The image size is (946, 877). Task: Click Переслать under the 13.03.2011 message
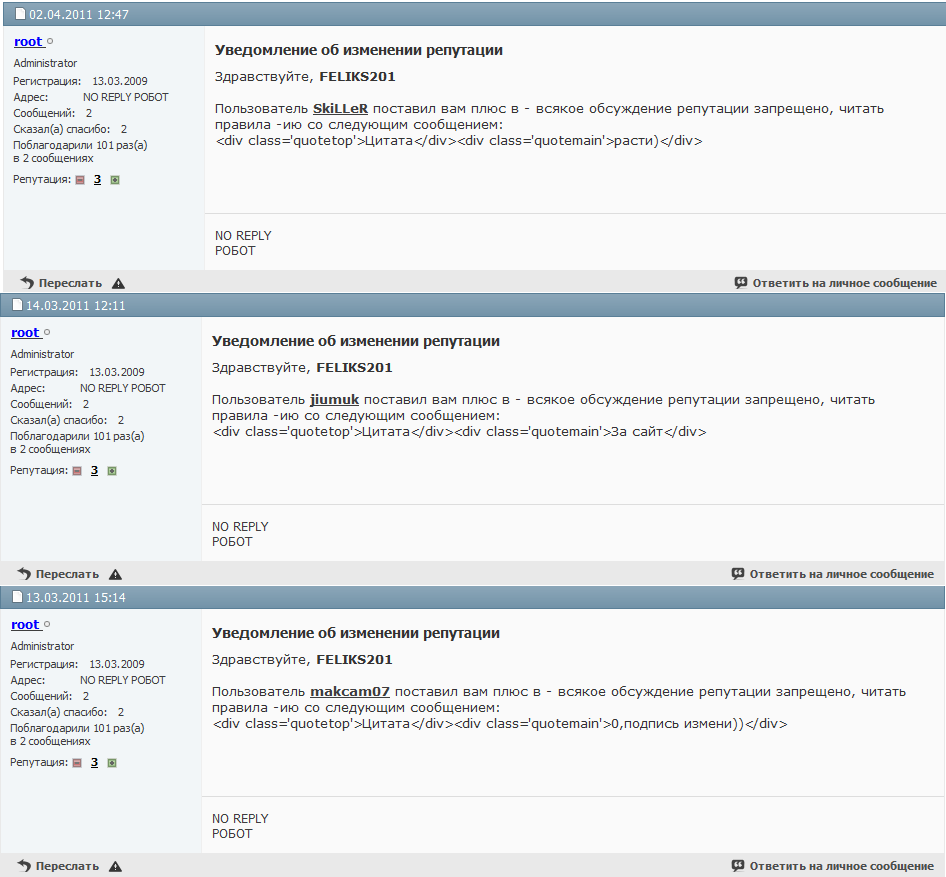[x=67, y=866]
